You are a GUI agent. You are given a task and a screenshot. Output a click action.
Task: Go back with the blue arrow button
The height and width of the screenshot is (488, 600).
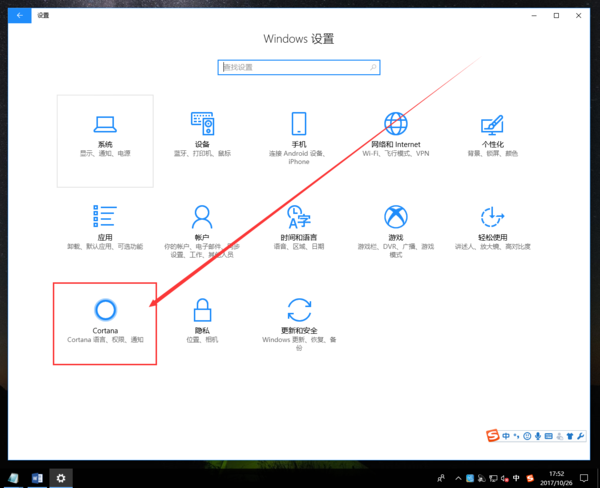coord(20,15)
